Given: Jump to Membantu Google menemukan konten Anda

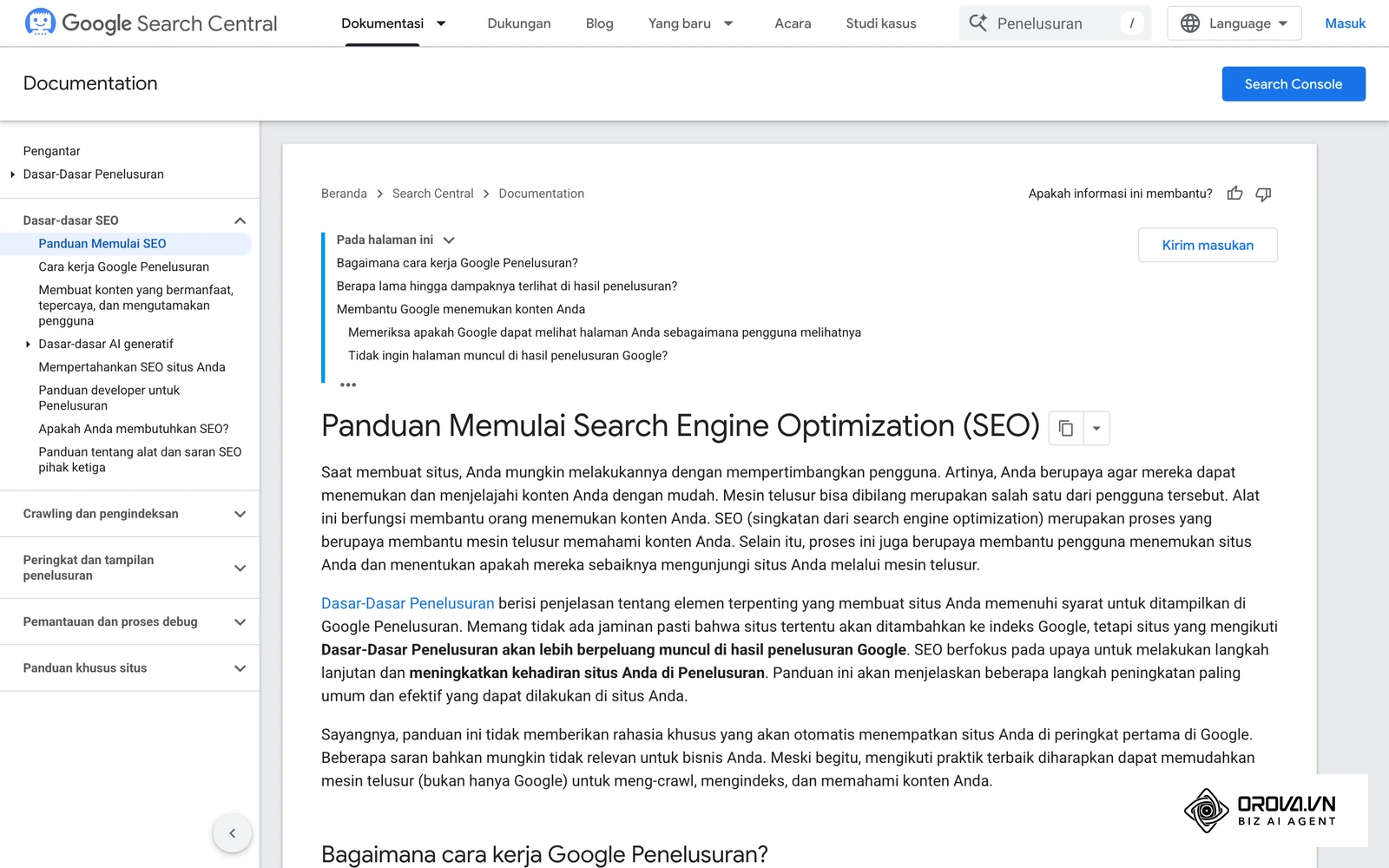Looking at the screenshot, I should (x=461, y=310).
